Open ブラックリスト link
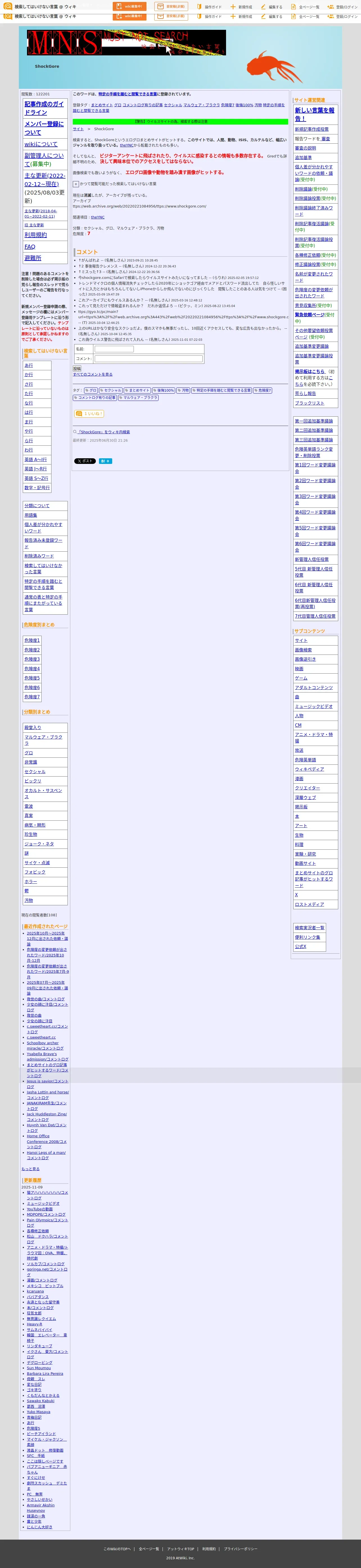The height and width of the screenshot is (1568, 361). [310, 403]
